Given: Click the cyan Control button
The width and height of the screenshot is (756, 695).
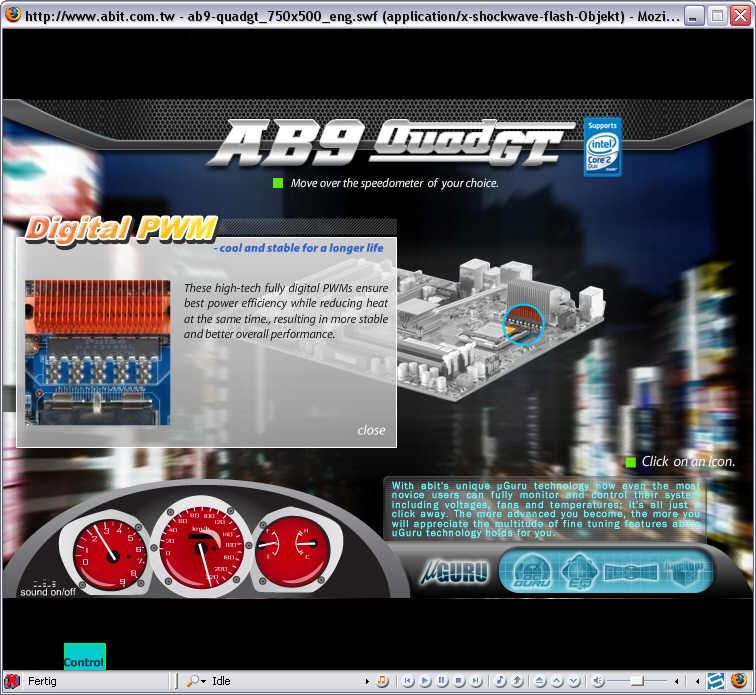Looking at the screenshot, I should click(84, 656).
